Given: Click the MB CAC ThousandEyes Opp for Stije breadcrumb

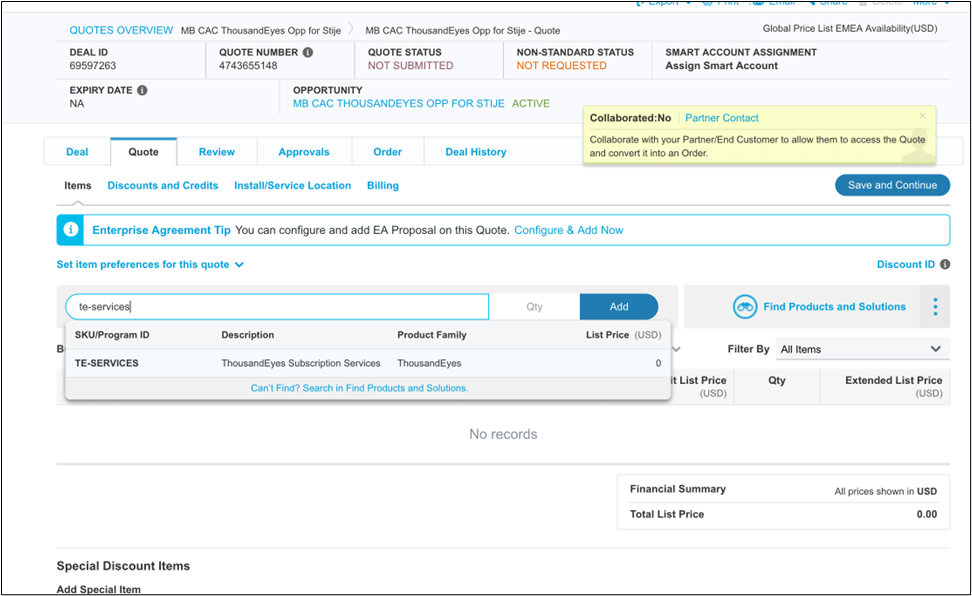Looking at the screenshot, I should point(261,30).
